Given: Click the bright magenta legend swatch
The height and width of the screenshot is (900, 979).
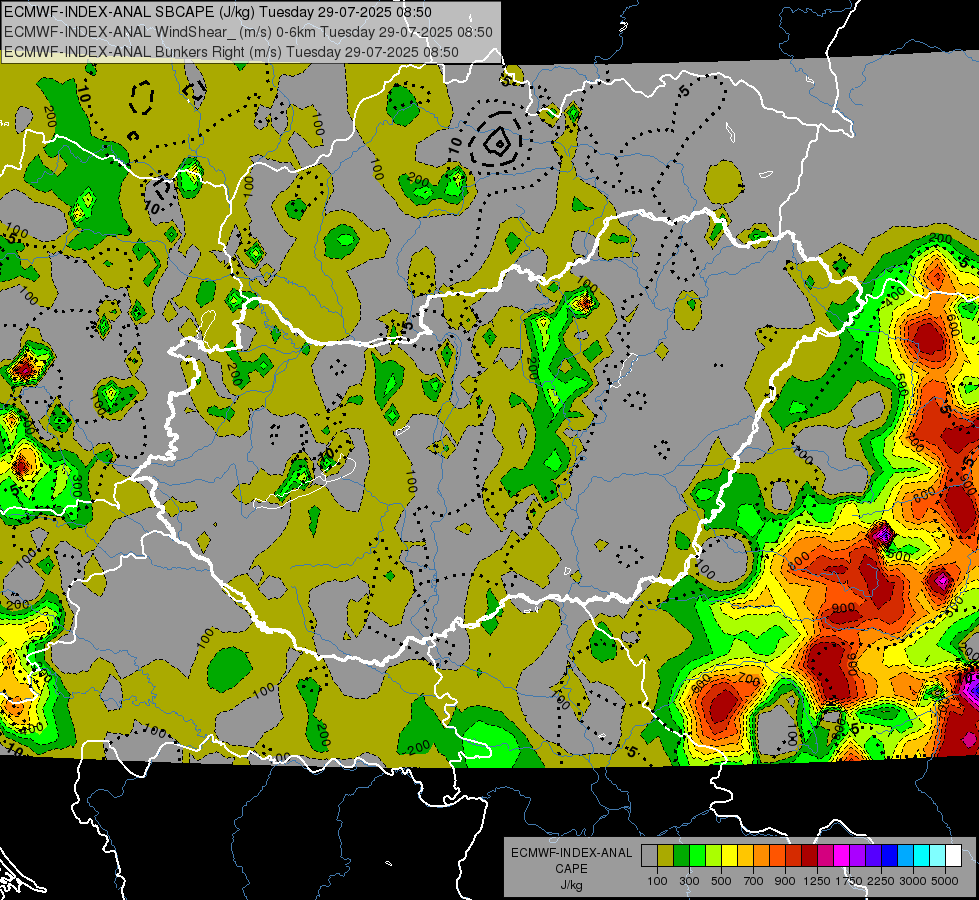Looking at the screenshot, I should click(842, 856).
